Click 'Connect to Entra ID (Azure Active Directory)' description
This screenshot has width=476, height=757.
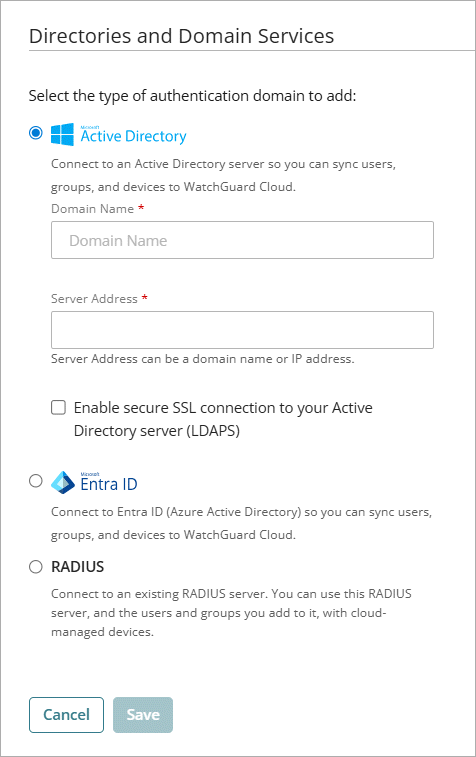click(241, 523)
